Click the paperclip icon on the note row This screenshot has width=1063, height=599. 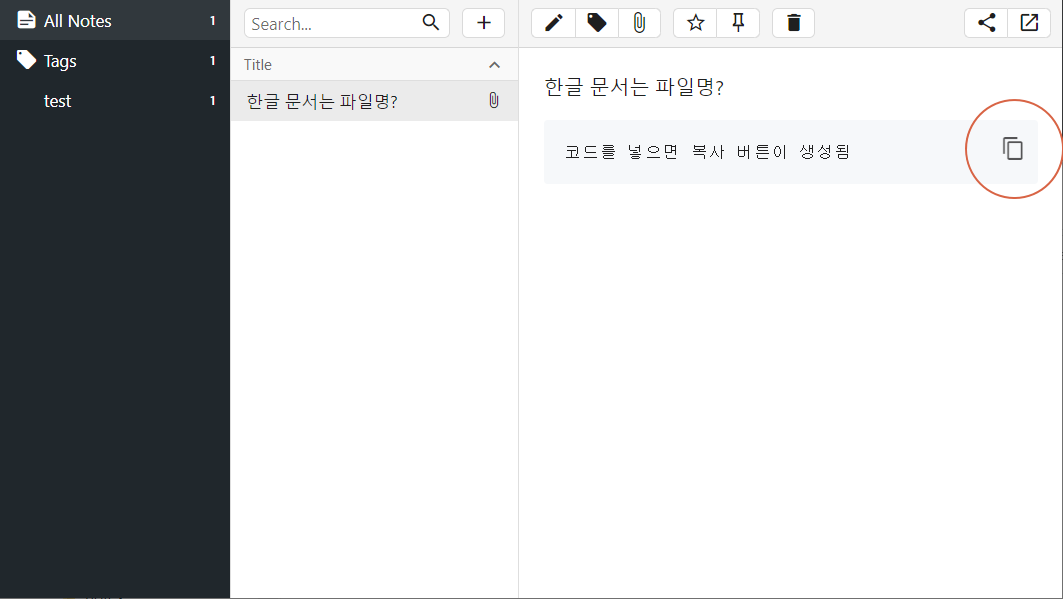[494, 100]
